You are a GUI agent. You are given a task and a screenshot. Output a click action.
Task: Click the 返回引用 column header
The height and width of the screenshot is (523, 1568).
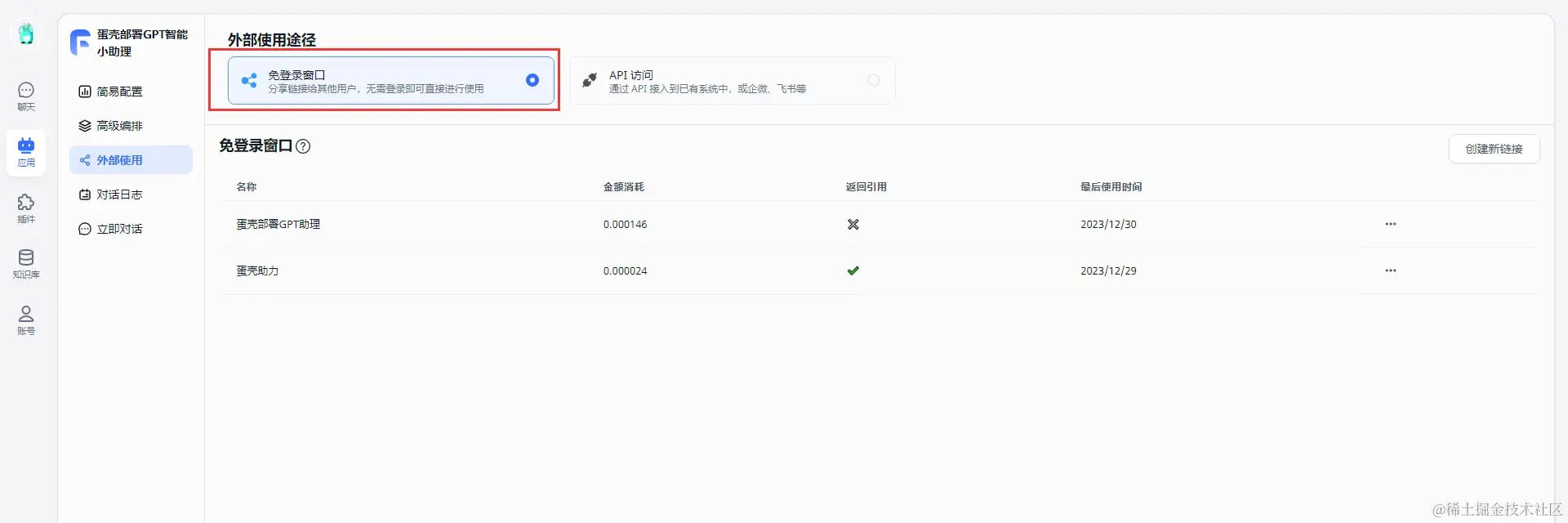866,187
